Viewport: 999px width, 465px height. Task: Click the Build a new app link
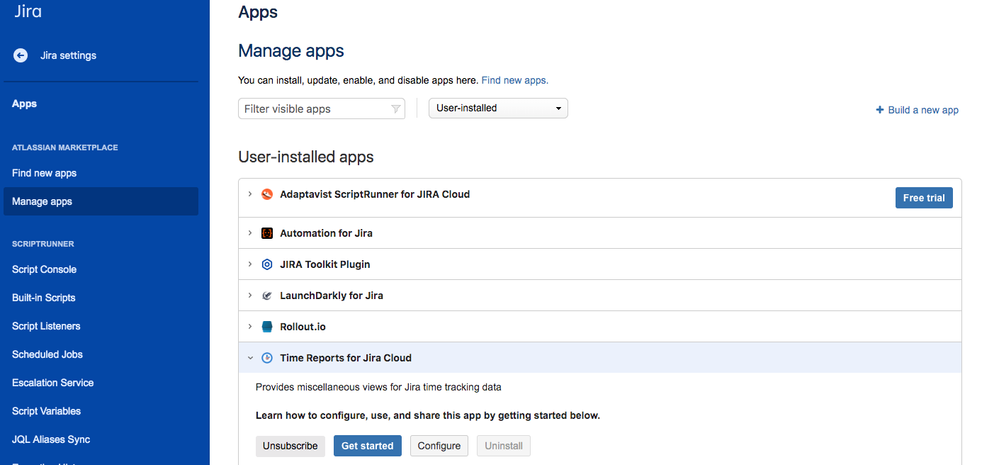917,110
